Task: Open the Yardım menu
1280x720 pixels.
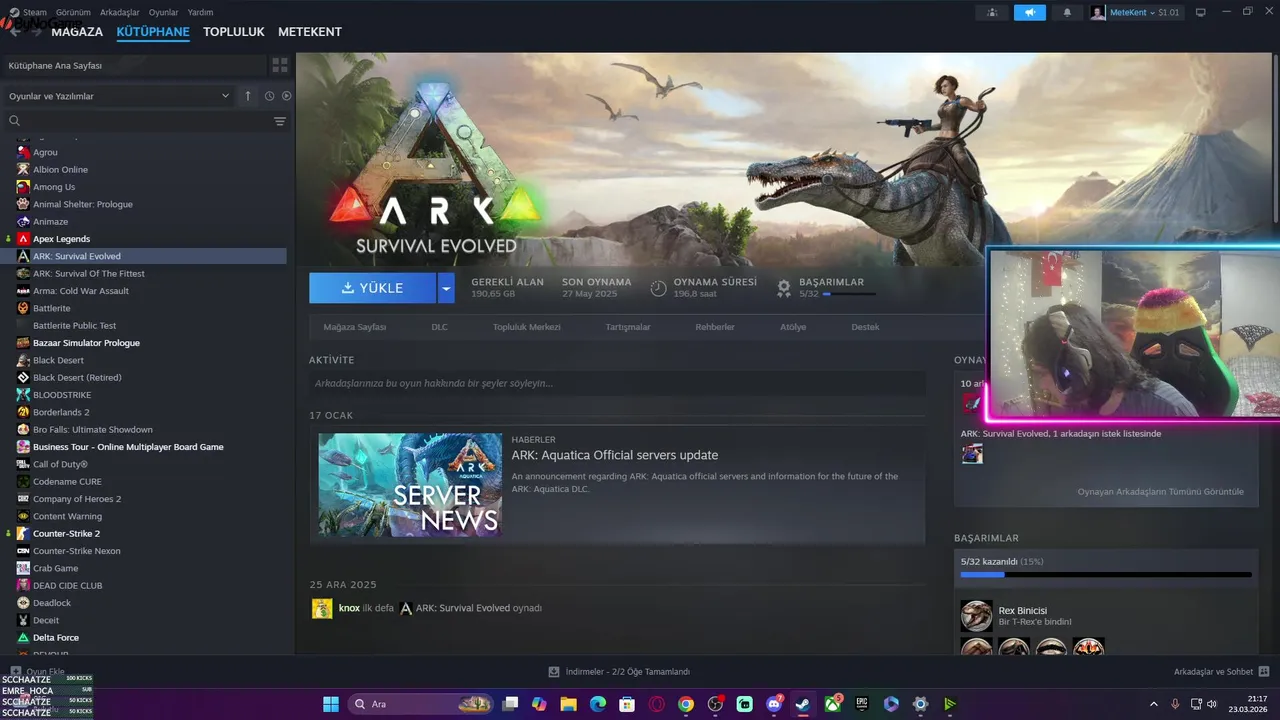Action: coord(201,12)
